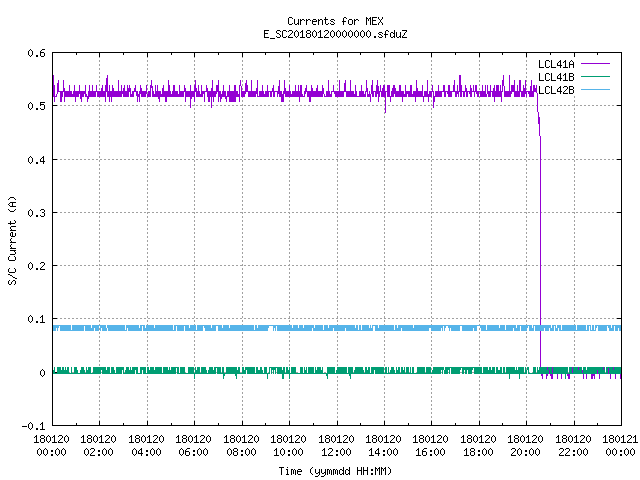Click the blue LCL42B data trace

(x=337, y=328)
